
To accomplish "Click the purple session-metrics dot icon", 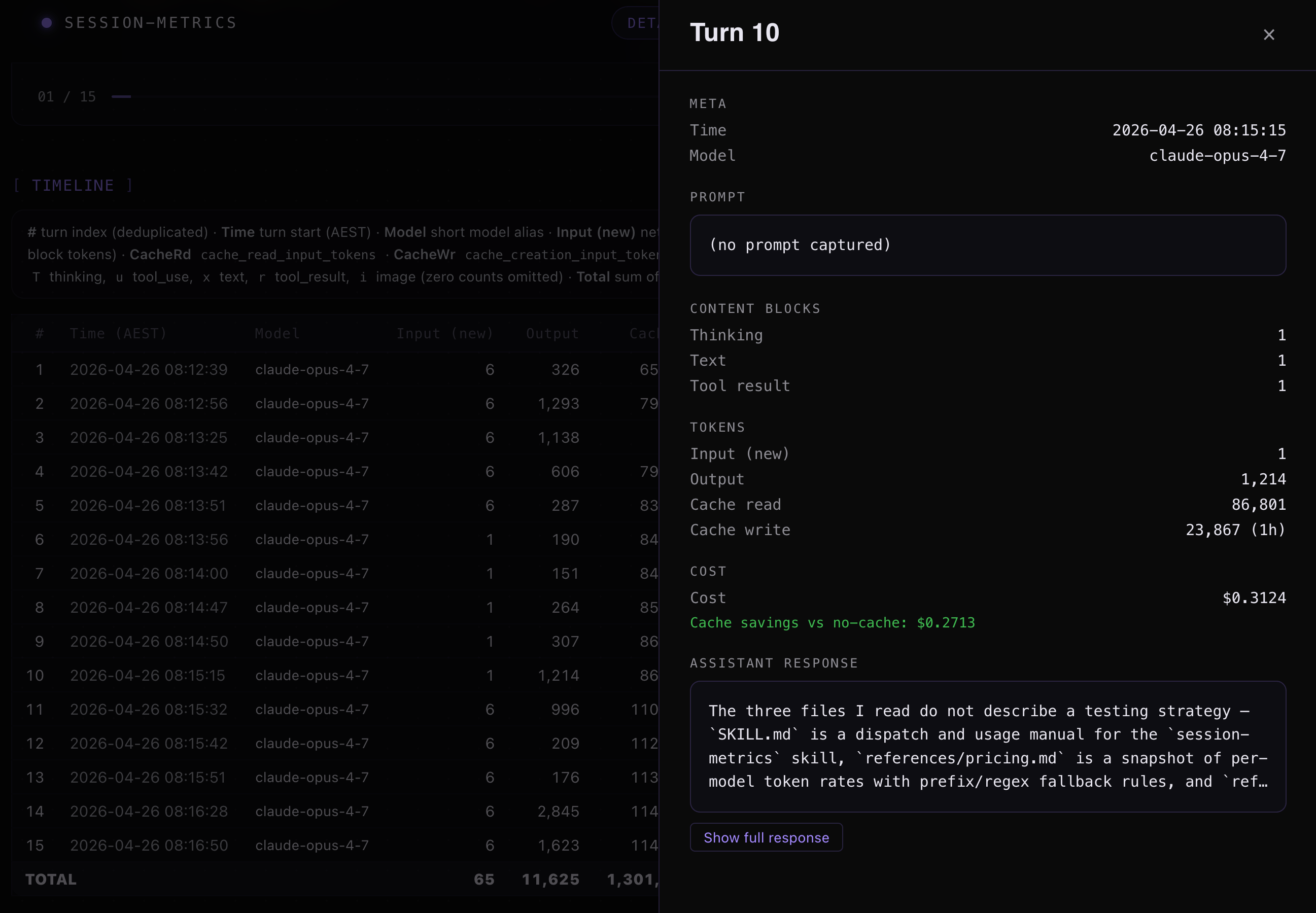I will pyautogui.click(x=47, y=23).
